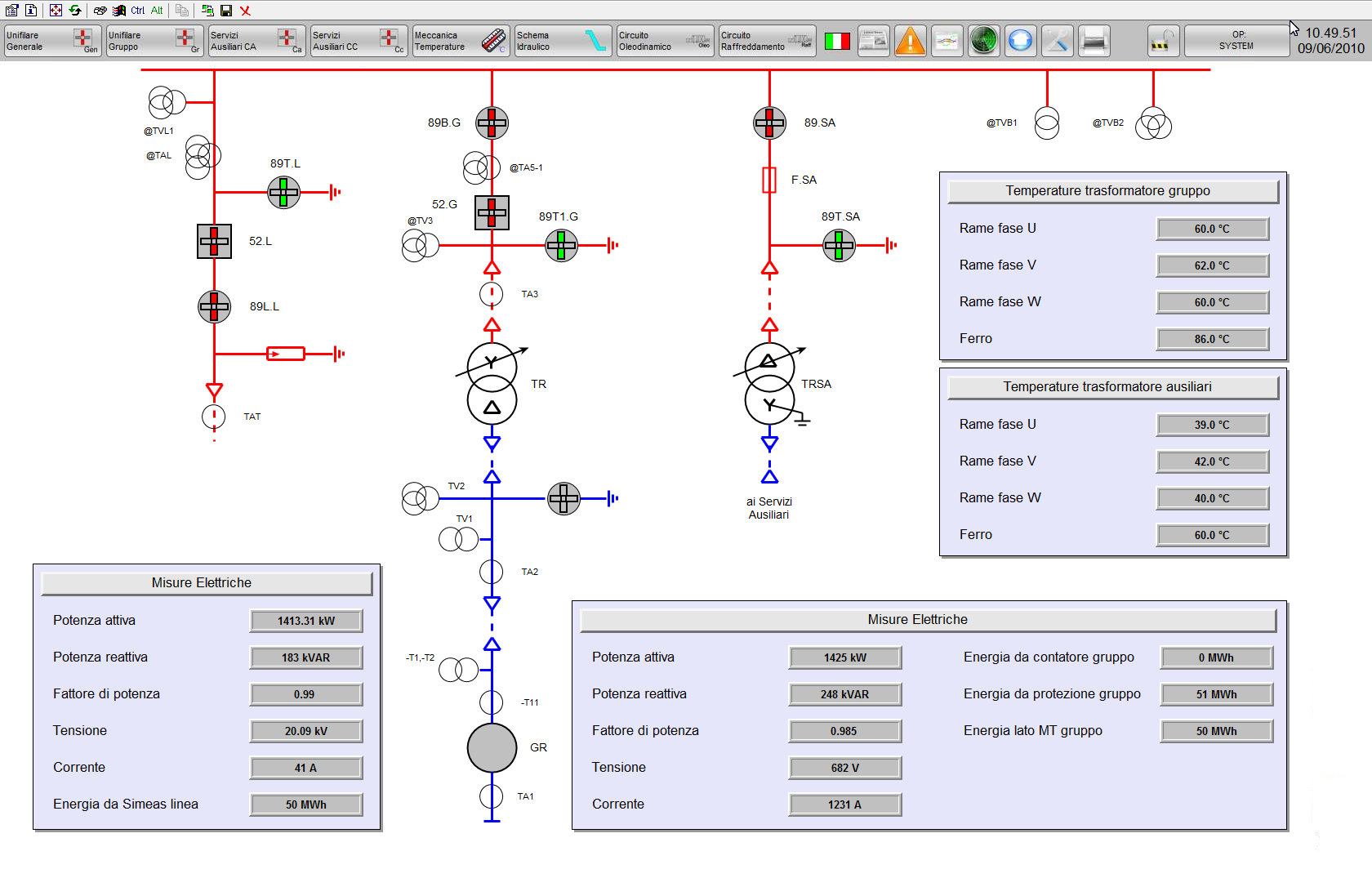Click the red surge arrester symbol on line
Viewport: 1372px width, 878px height.
tap(286, 354)
